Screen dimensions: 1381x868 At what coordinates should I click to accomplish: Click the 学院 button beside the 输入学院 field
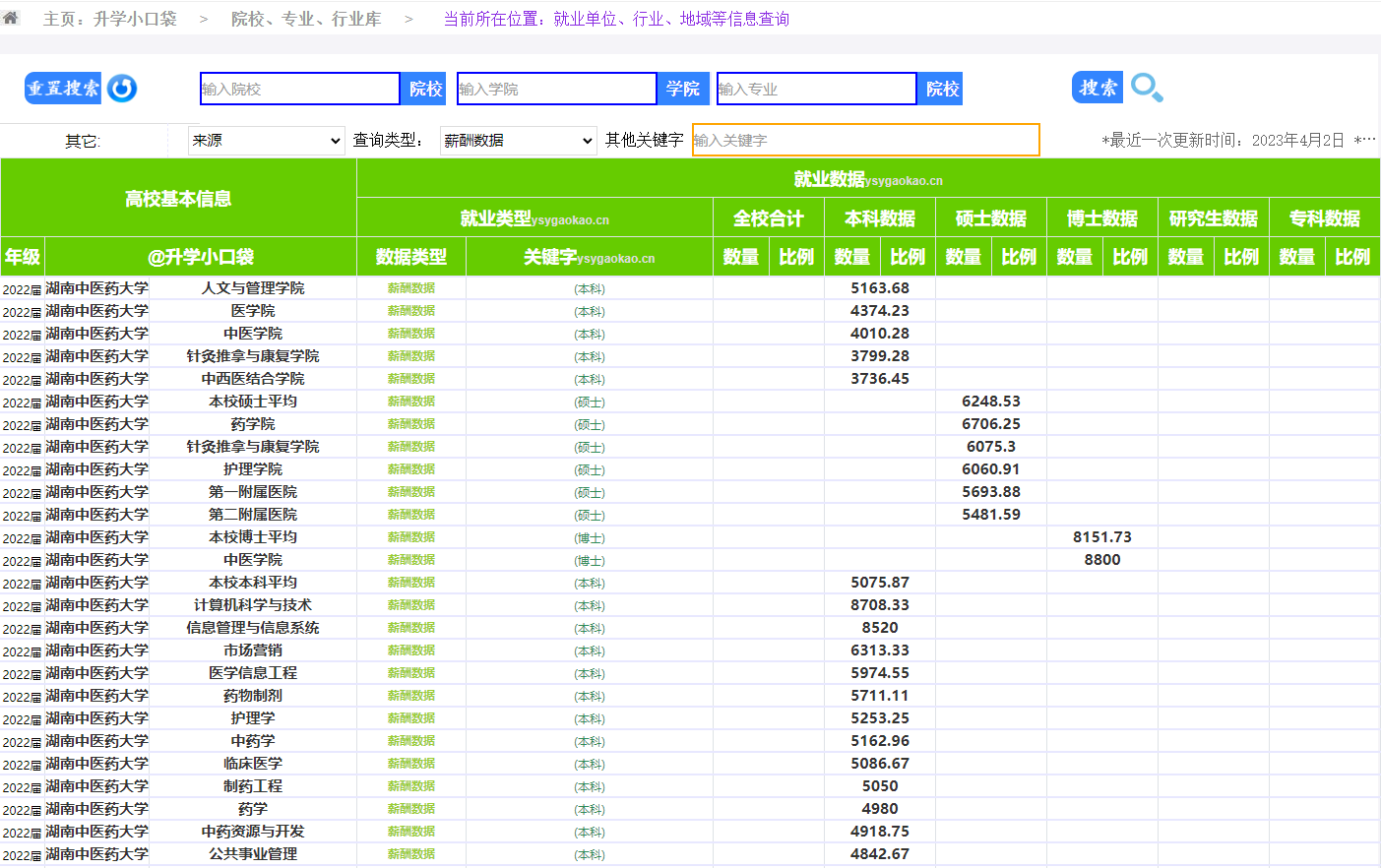[x=682, y=89]
